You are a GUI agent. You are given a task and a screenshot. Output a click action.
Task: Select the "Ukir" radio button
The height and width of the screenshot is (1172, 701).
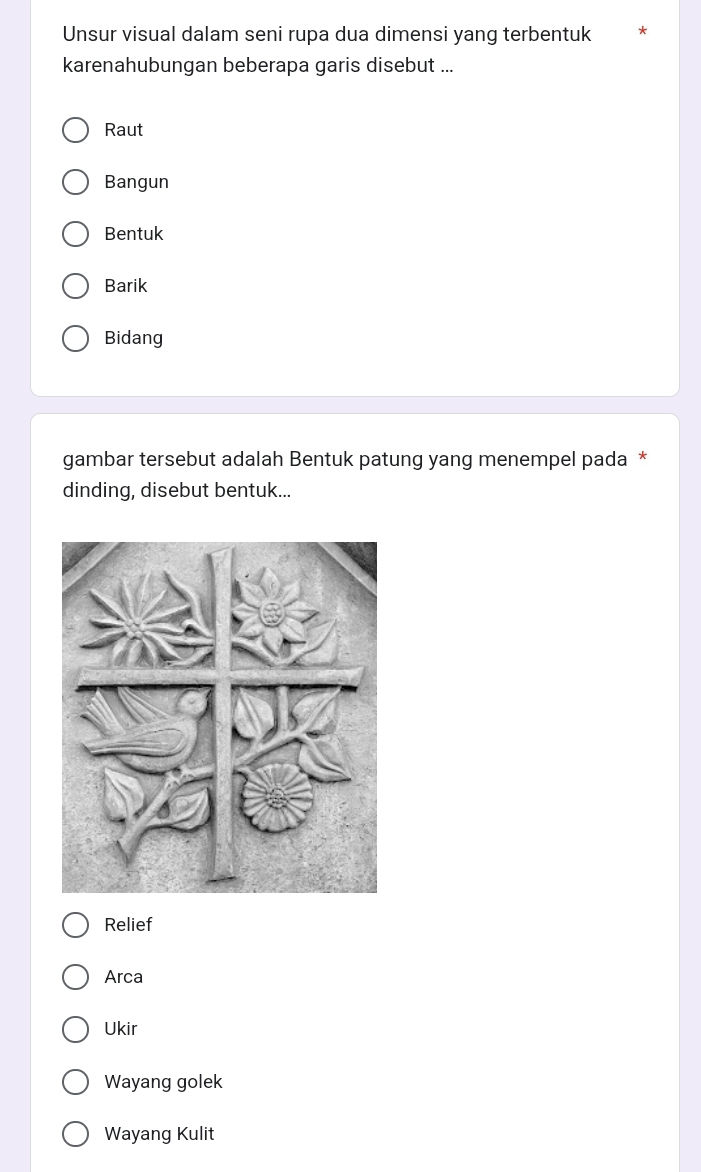(75, 1029)
